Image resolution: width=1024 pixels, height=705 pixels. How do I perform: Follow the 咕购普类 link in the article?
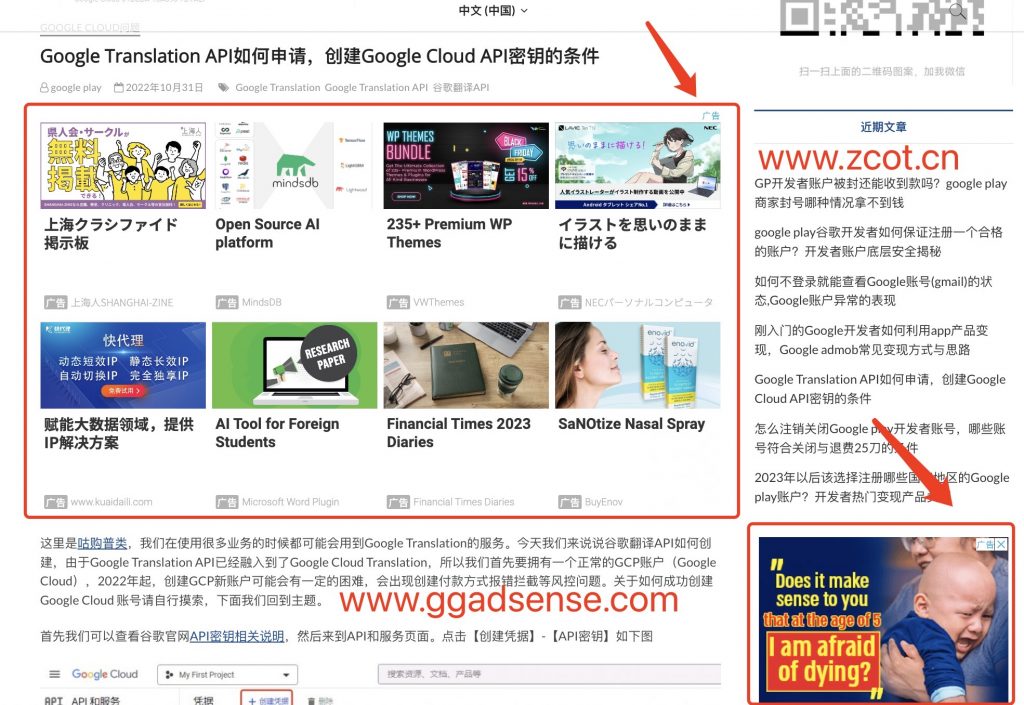tap(102, 543)
